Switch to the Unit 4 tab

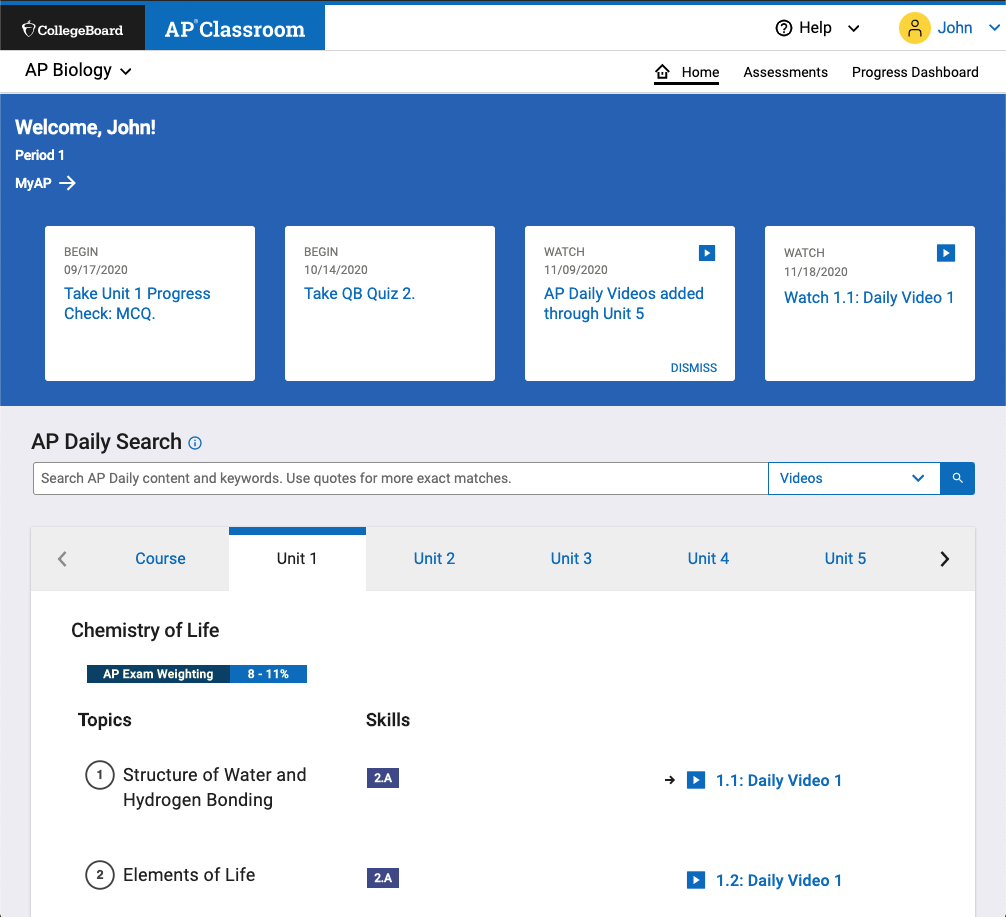coord(708,558)
